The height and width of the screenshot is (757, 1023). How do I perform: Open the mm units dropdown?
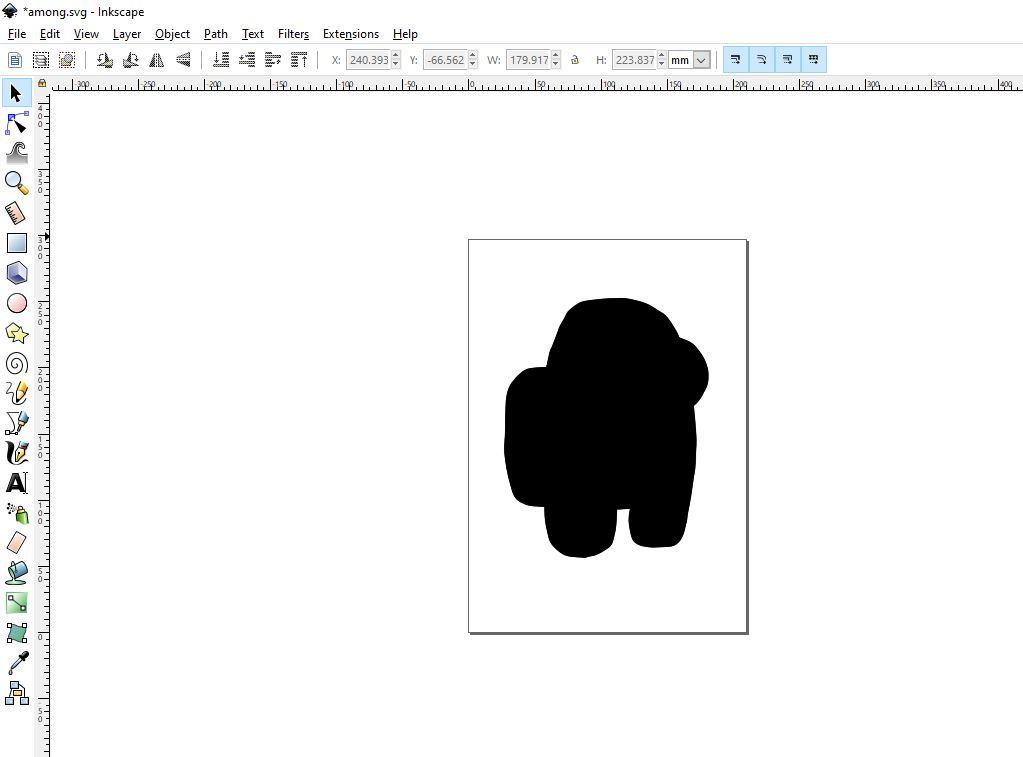[688, 59]
